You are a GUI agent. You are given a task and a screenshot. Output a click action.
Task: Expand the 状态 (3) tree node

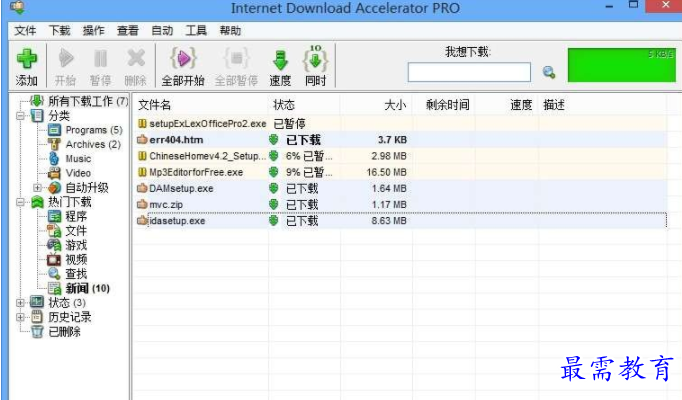tap(20, 303)
